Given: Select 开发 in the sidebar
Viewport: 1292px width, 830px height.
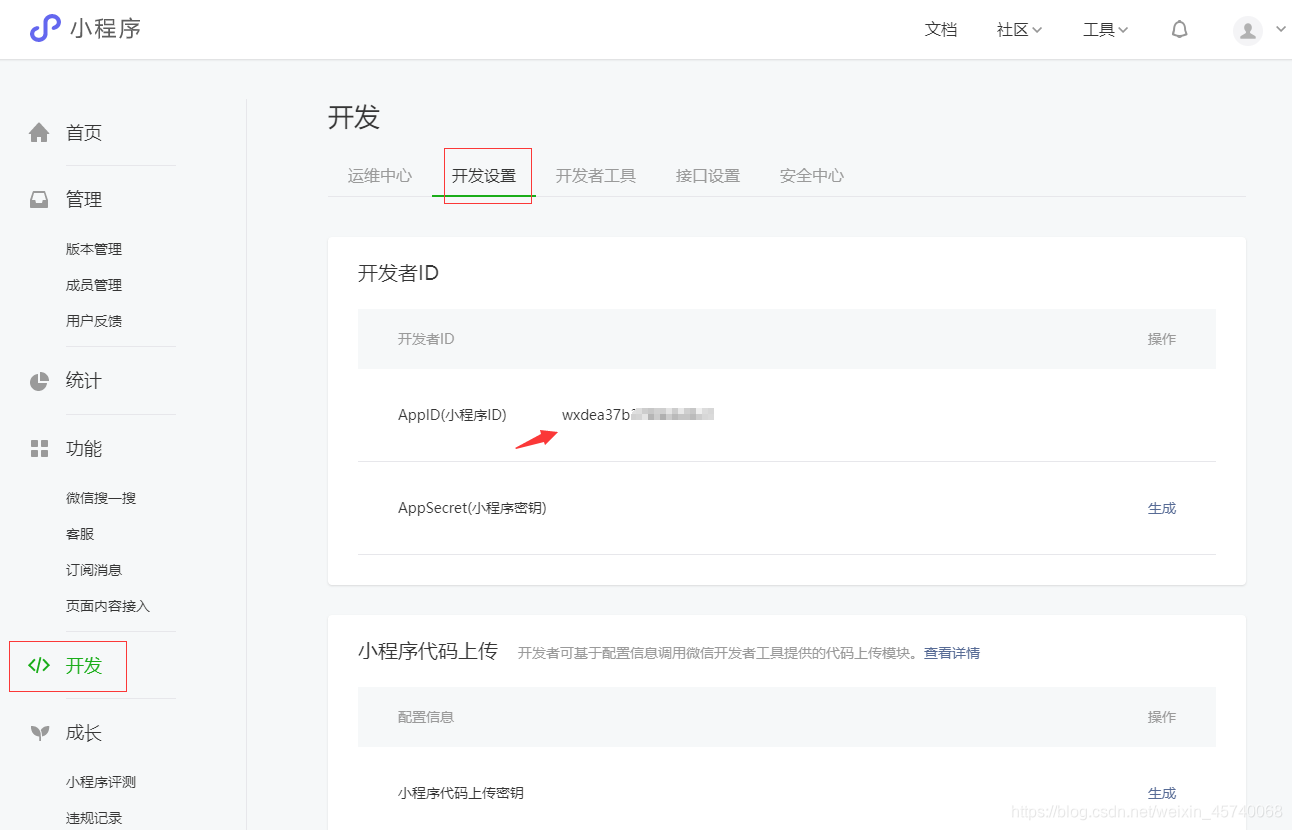Looking at the screenshot, I should 84,666.
